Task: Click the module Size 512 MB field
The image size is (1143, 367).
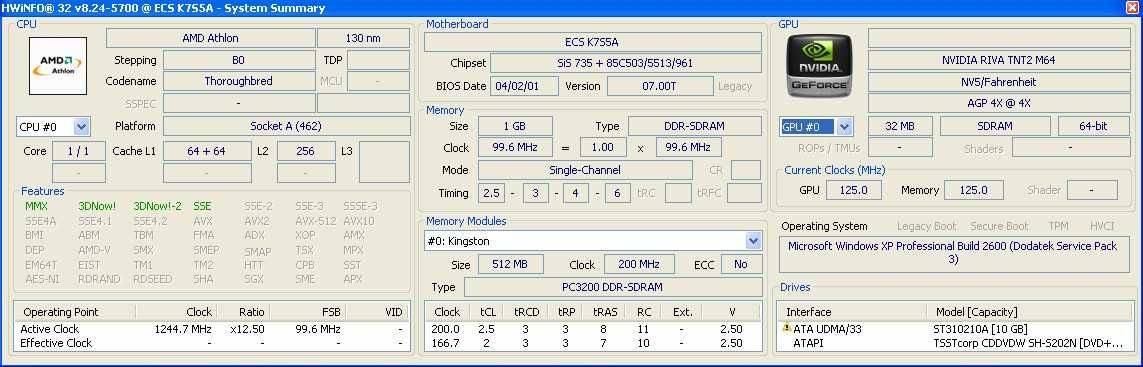Action: pos(510,264)
